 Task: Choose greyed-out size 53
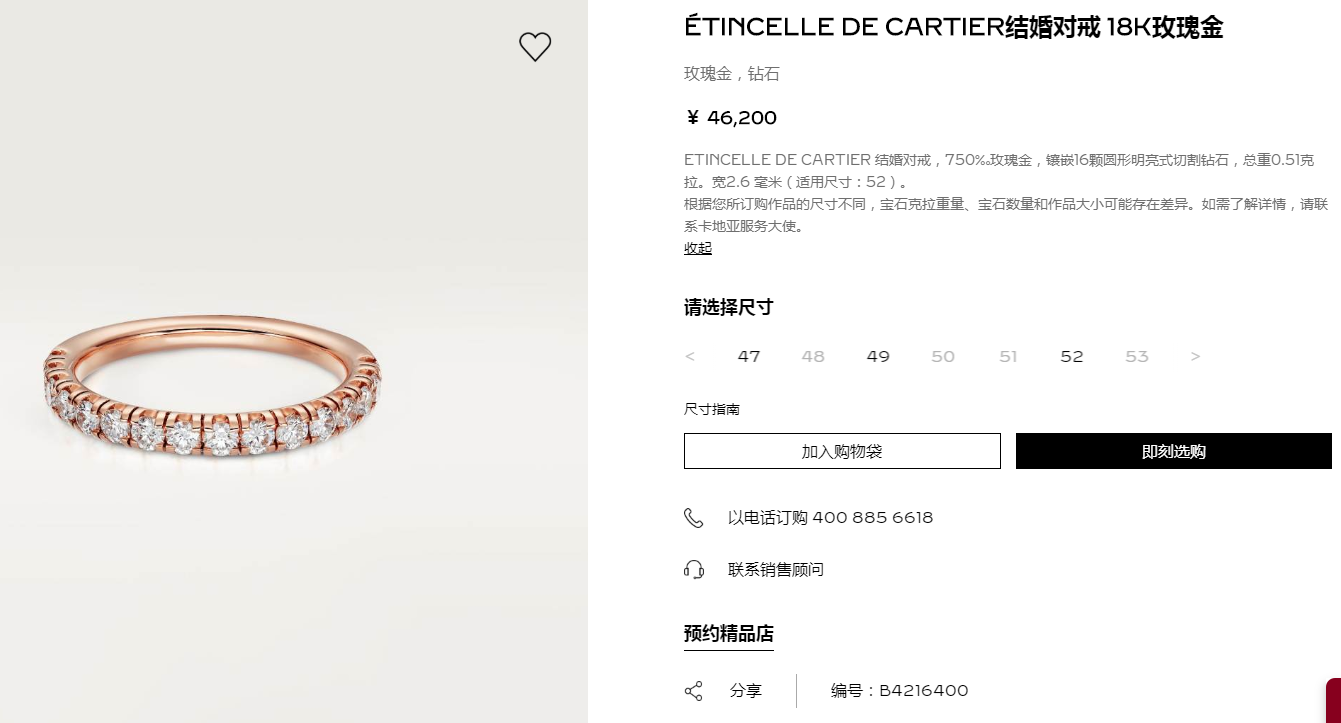[1137, 357]
